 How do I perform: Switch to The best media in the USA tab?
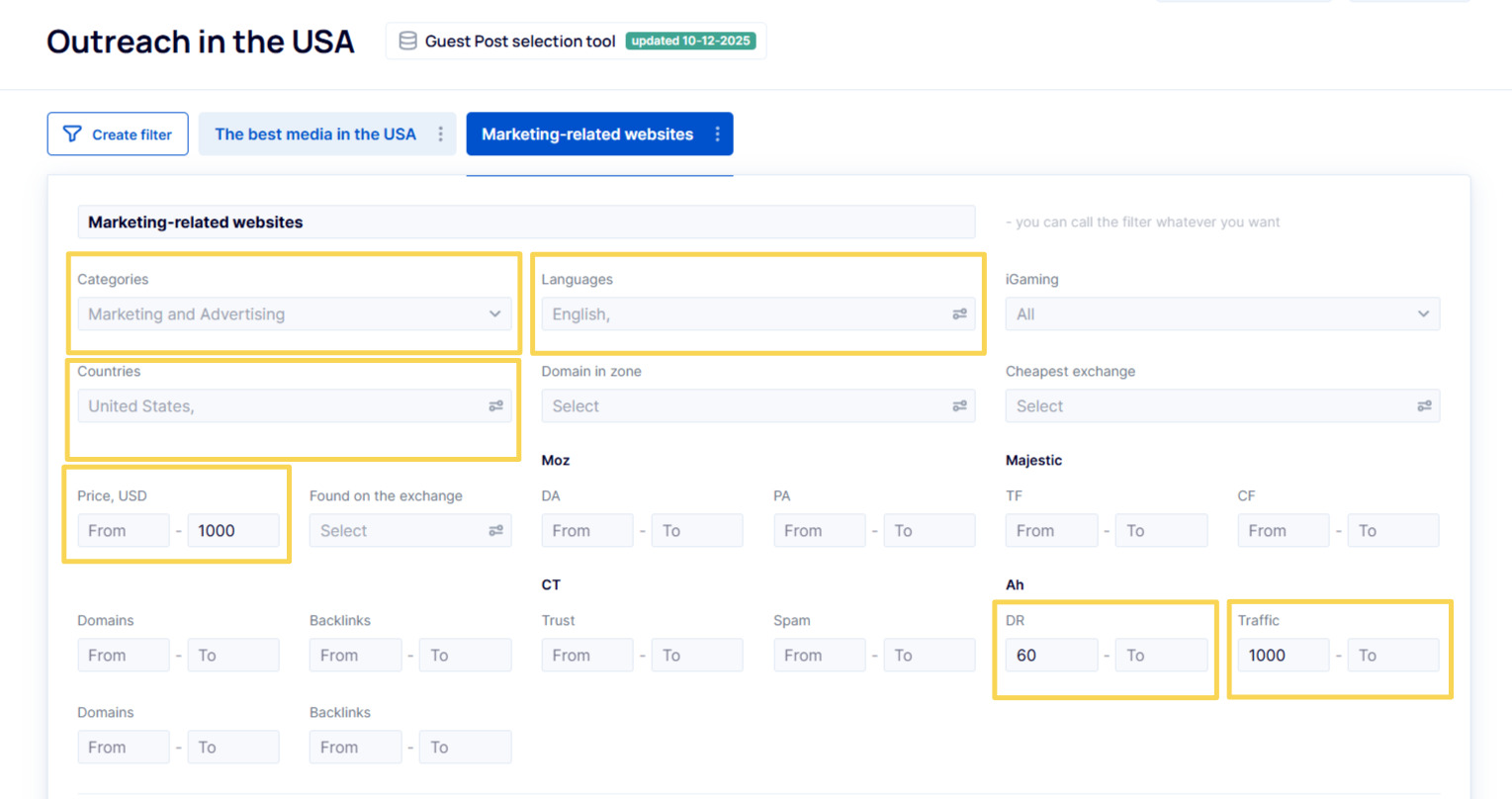pyautogui.click(x=316, y=133)
